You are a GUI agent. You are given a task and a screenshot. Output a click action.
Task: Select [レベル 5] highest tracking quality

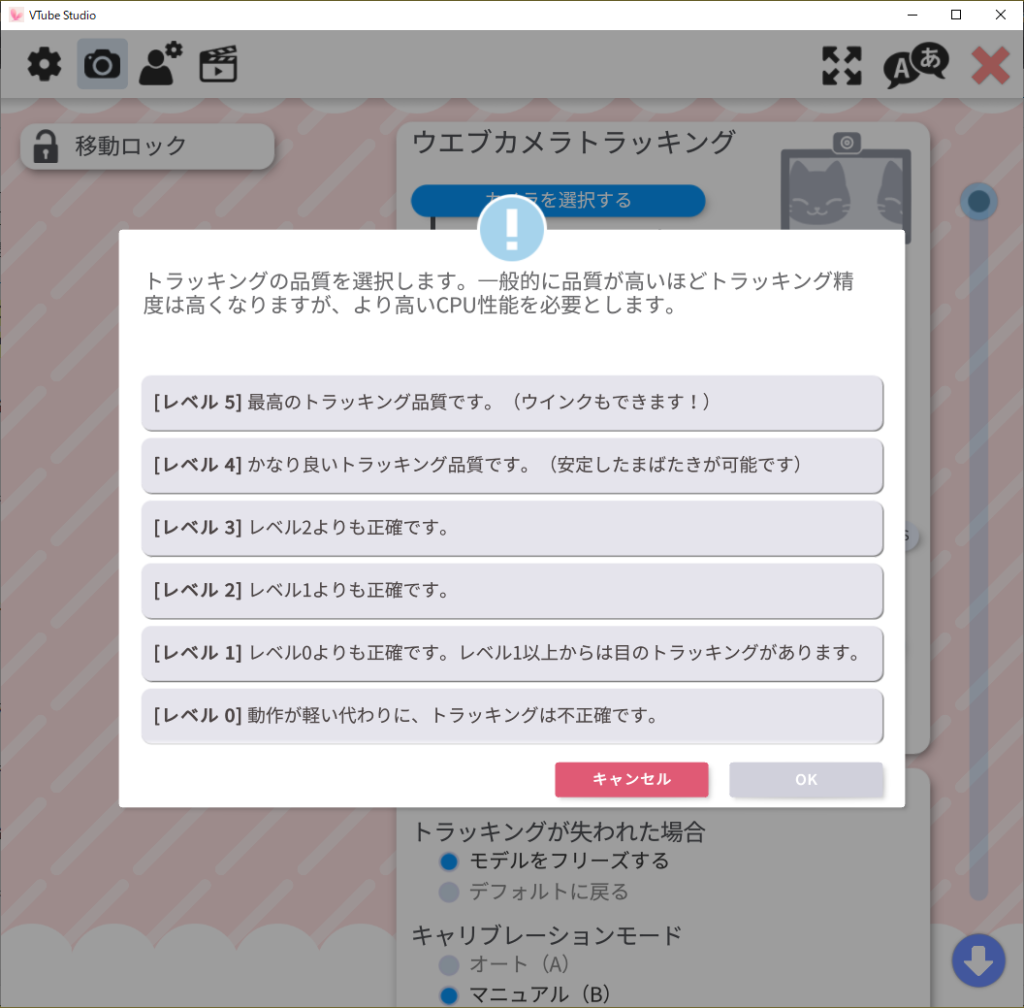point(513,403)
